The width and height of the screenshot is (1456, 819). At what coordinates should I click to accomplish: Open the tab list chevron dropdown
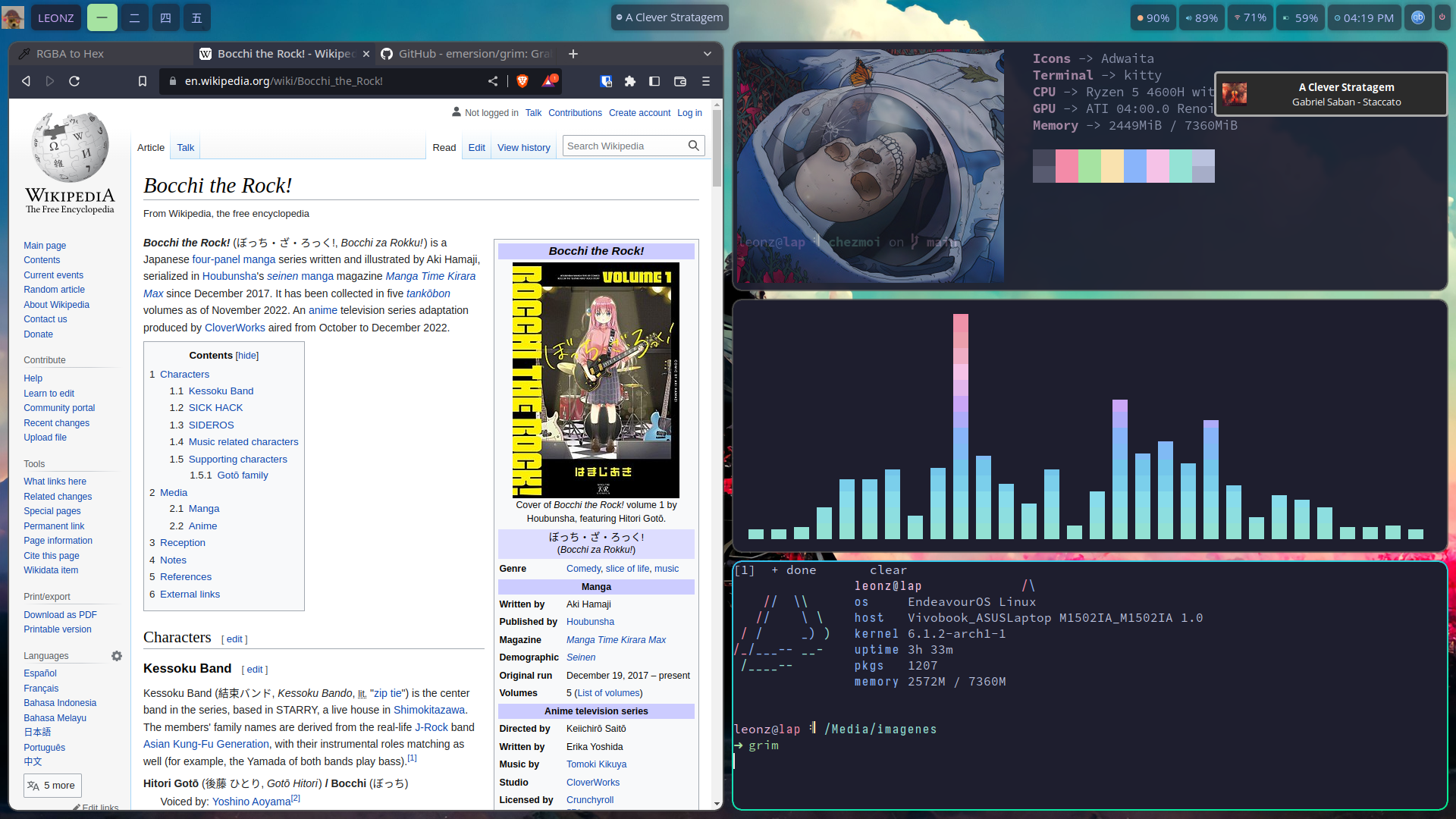(x=708, y=54)
